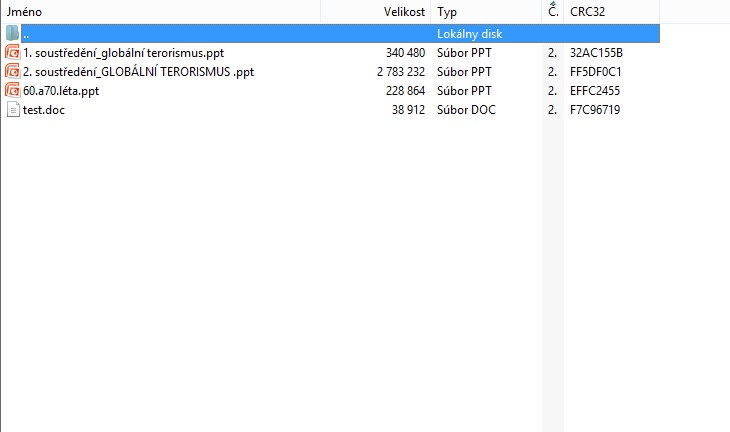Click the '2.' cell in 32AC155B row
Viewport: 730px width, 432px height.
[x=552, y=53]
